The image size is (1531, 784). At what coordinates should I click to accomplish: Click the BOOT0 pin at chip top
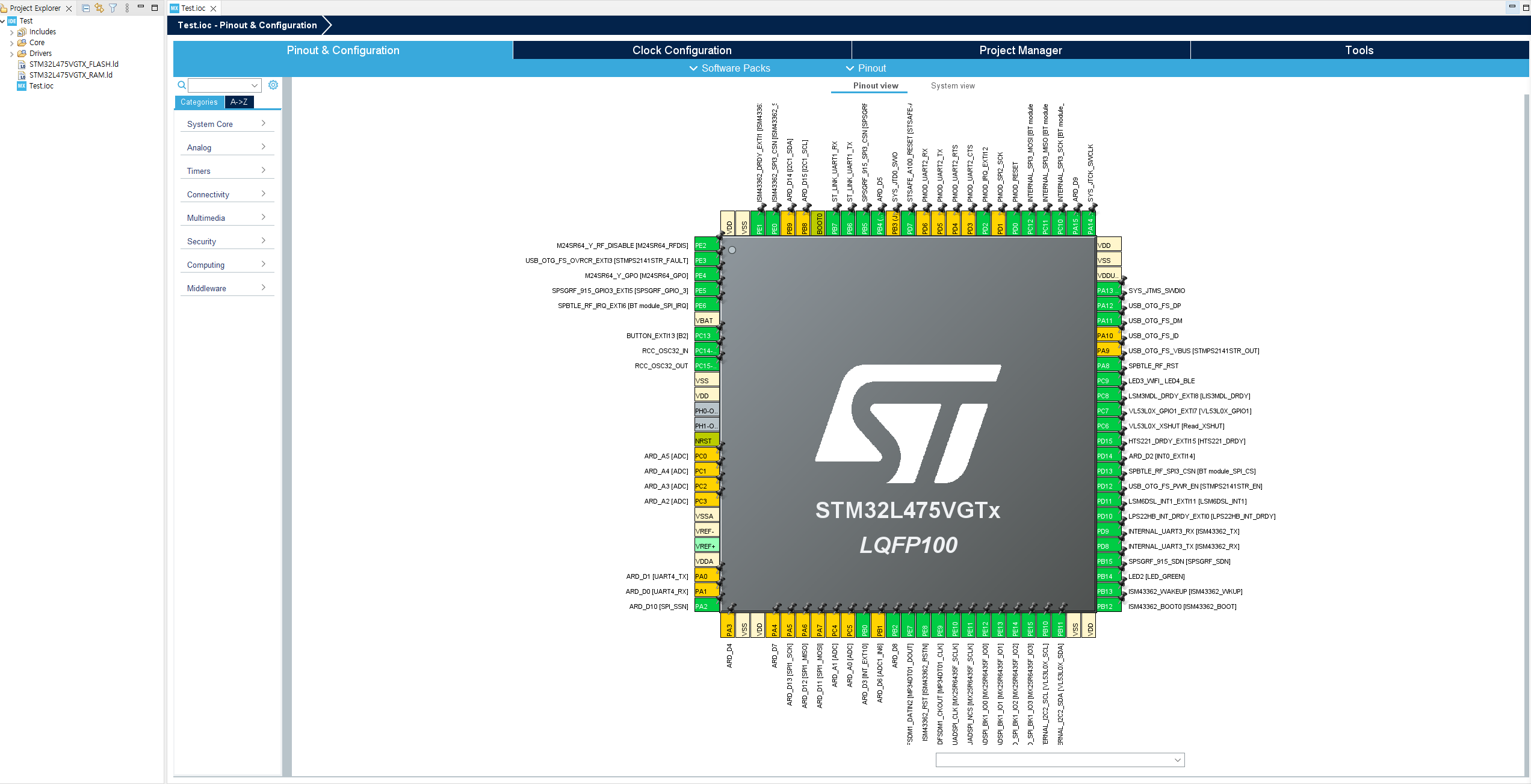(x=818, y=223)
